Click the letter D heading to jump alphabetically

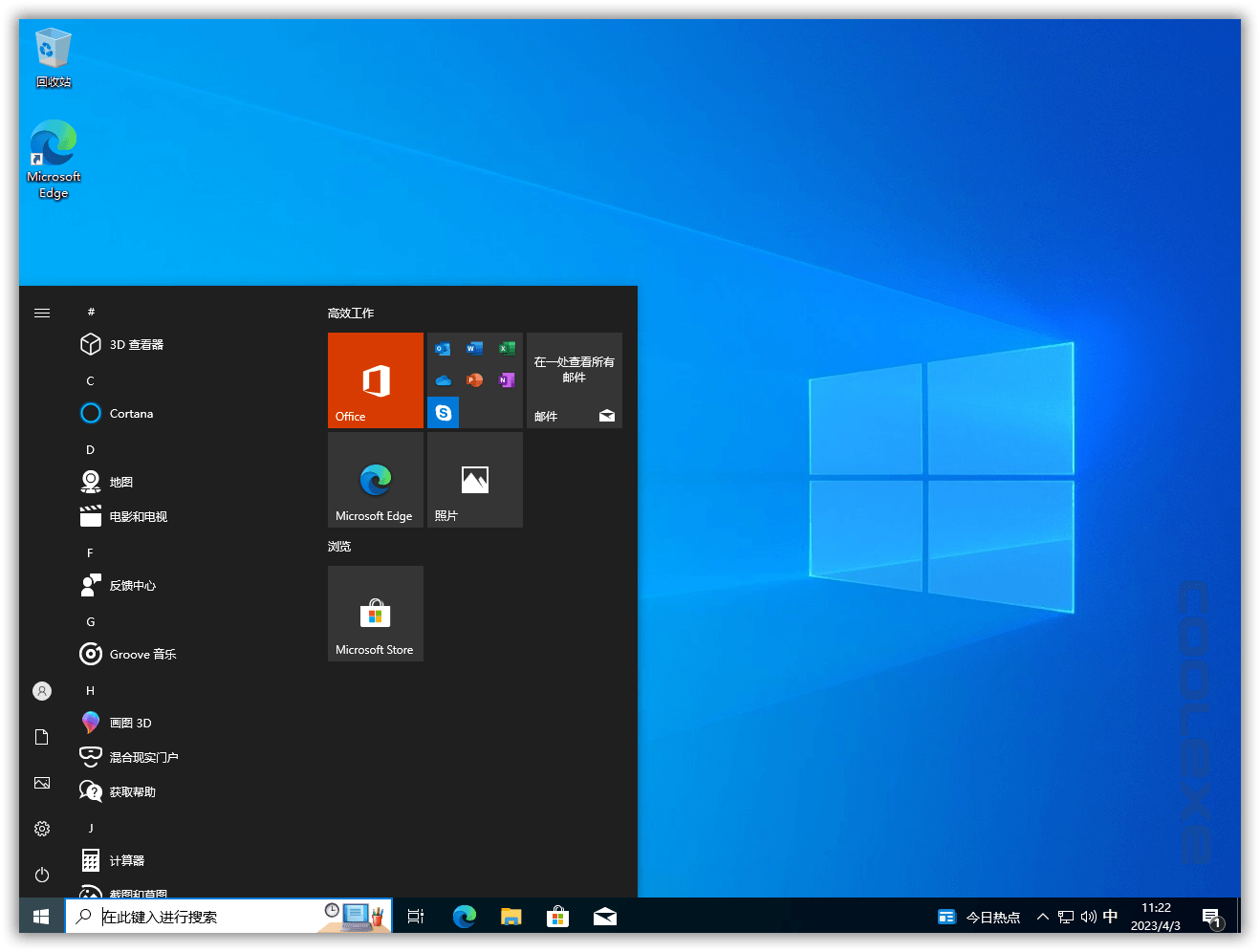point(90,449)
